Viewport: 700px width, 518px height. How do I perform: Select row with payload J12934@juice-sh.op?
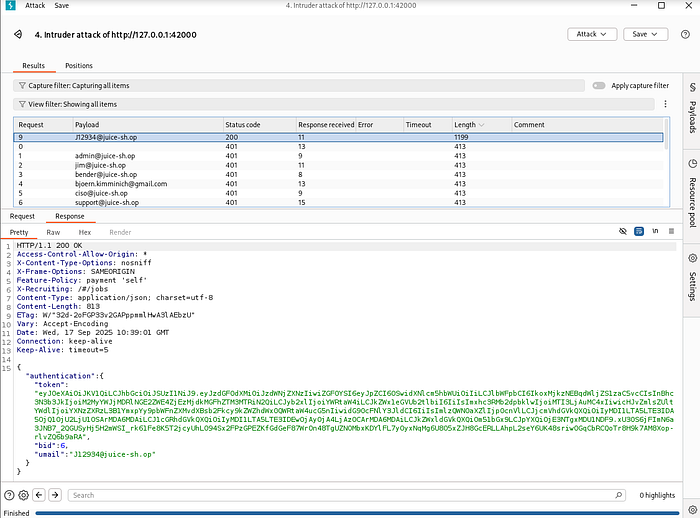(338, 137)
